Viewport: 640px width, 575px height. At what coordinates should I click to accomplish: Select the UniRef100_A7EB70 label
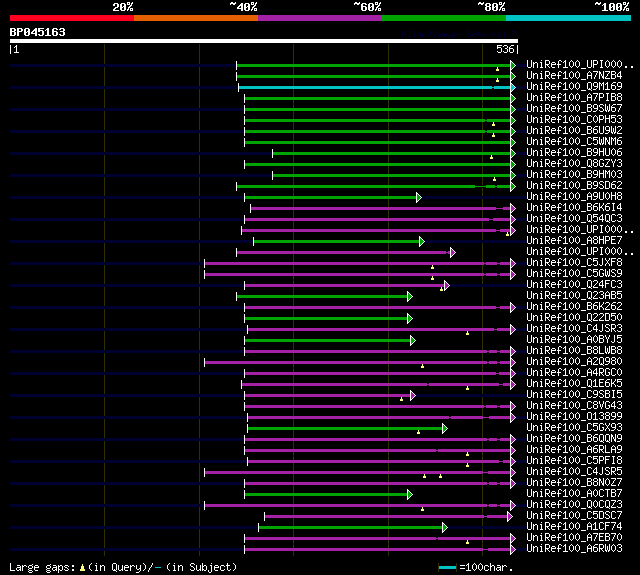[x=574, y=538]
